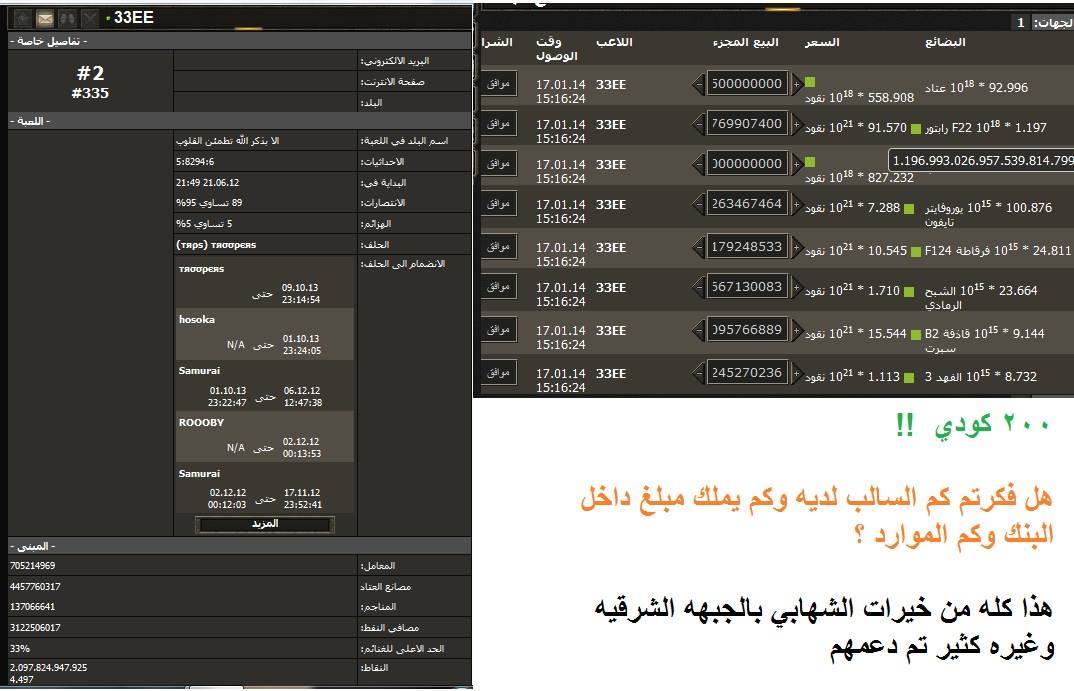Click green square next to 1.113 price
The height and width of the screenshot is (691, 1074).
909,377
